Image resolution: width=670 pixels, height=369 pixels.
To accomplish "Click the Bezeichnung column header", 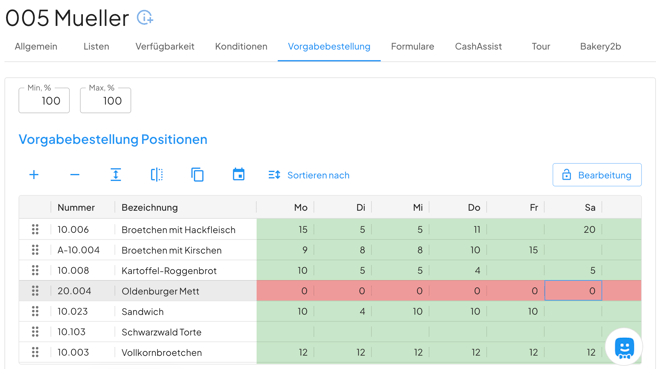I will (x=150, y=208).
